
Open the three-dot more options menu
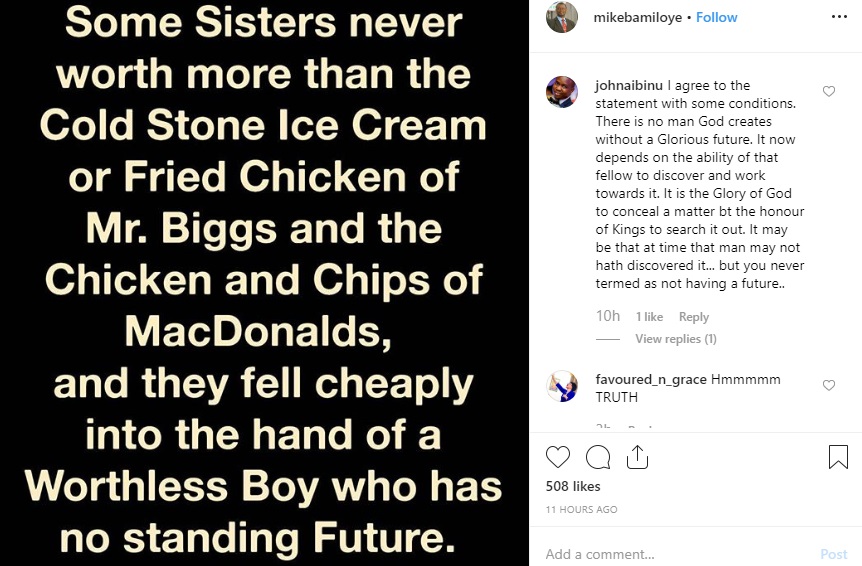838,17
